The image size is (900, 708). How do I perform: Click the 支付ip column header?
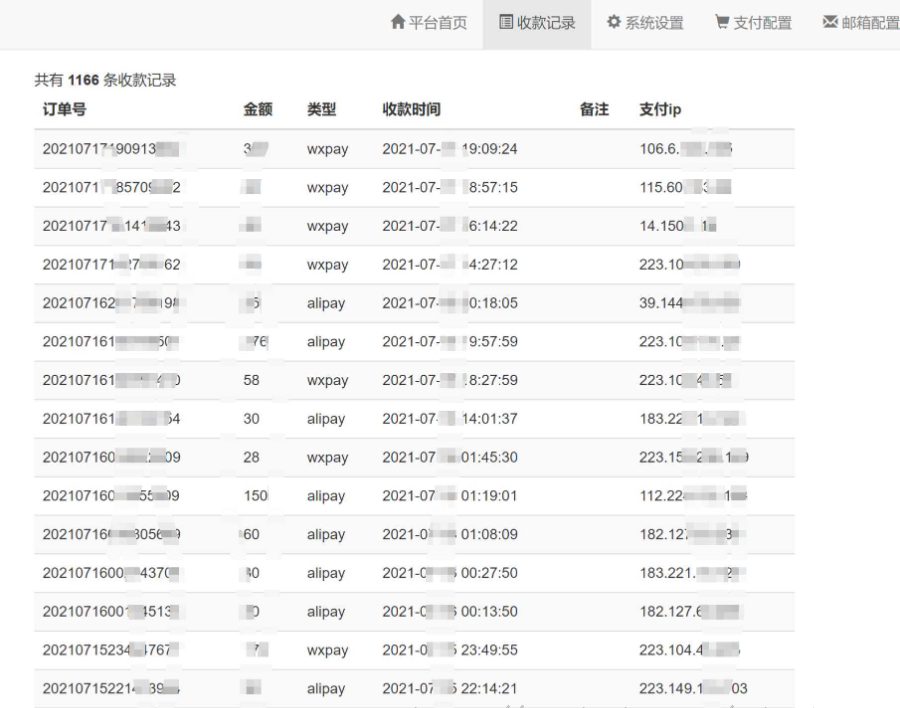tap(661, 109)
